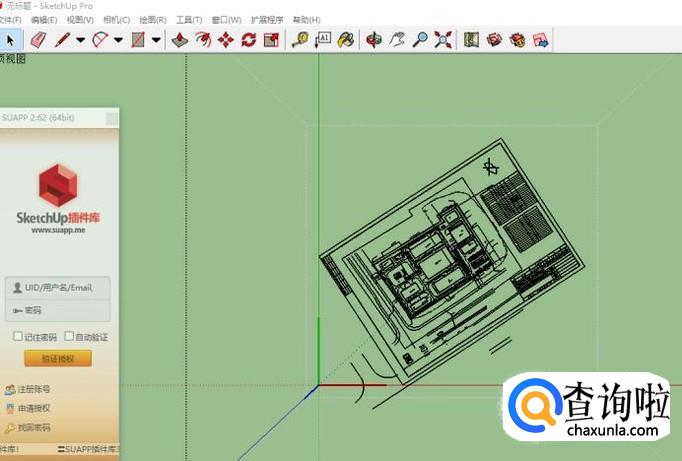Click the UID/用户名/Email input field

[x=58, y=287]
